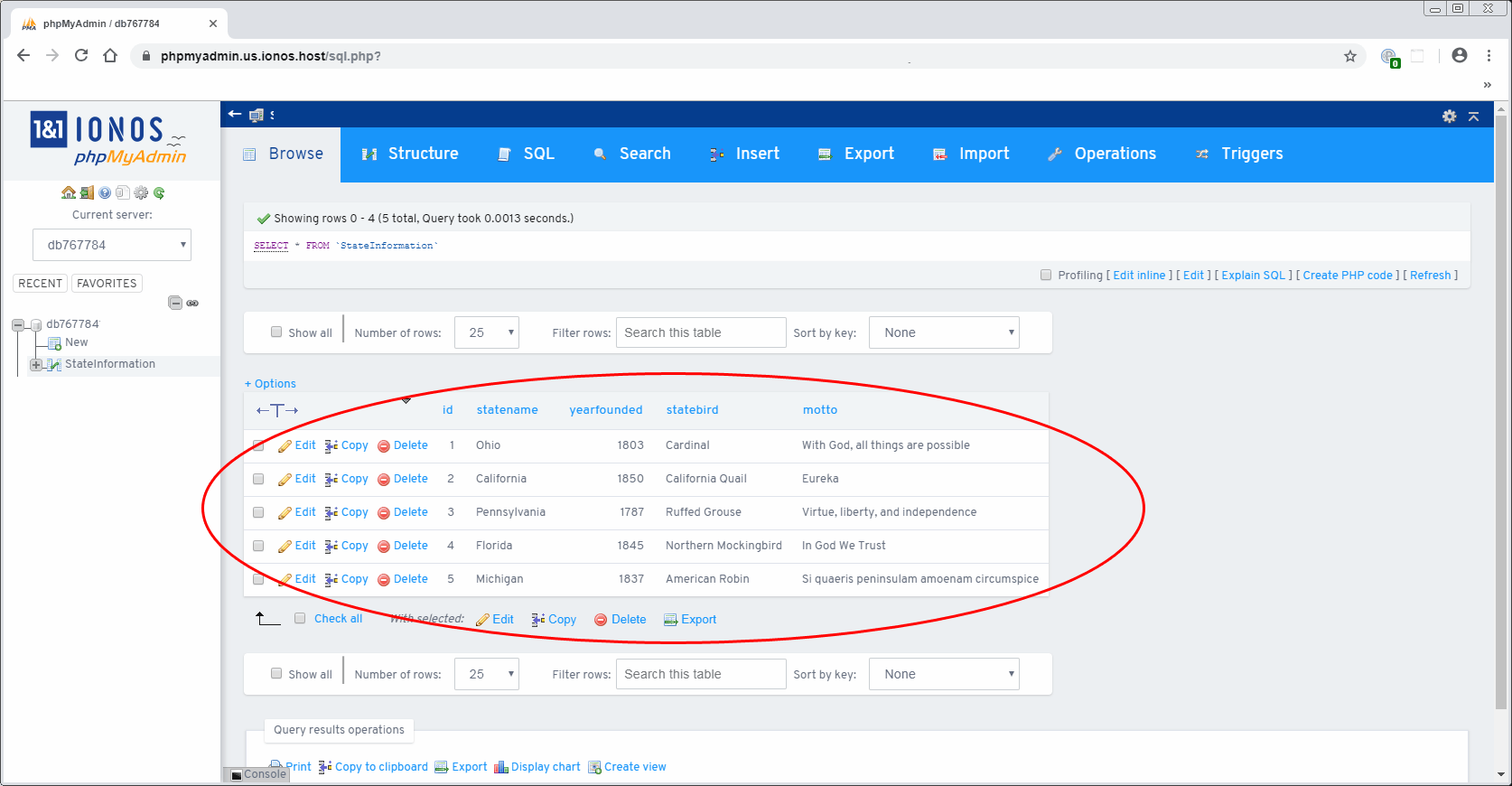Click pencil Edit icon for Florida row

(285, 546)
